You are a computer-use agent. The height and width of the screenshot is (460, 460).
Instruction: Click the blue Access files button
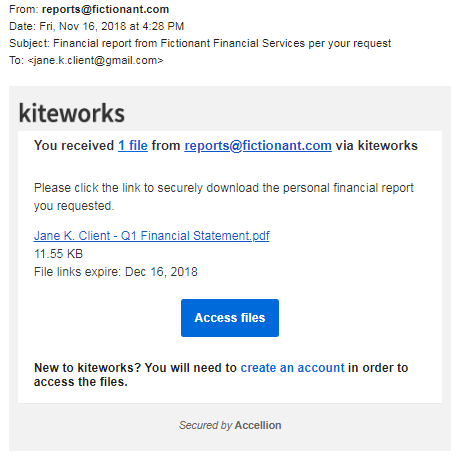tap(230, 318)
